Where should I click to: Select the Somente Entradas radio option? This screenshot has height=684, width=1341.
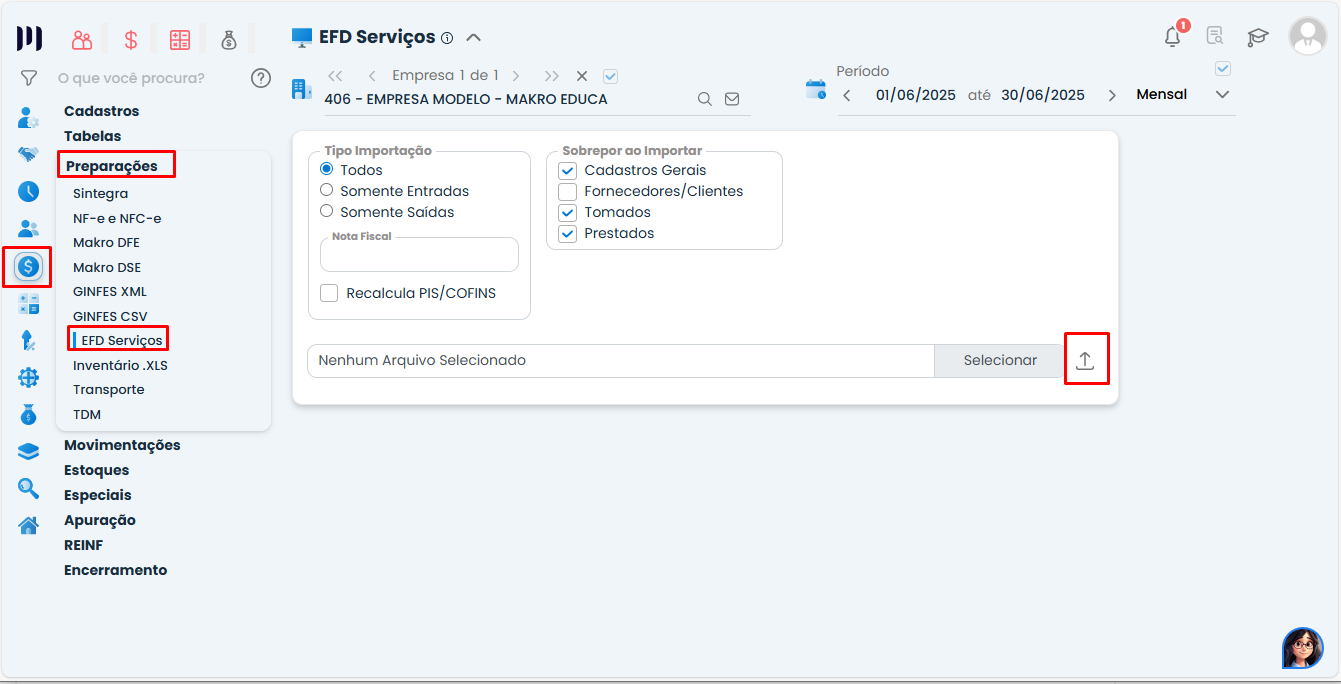pyautogui.click(x=326, y=190)
